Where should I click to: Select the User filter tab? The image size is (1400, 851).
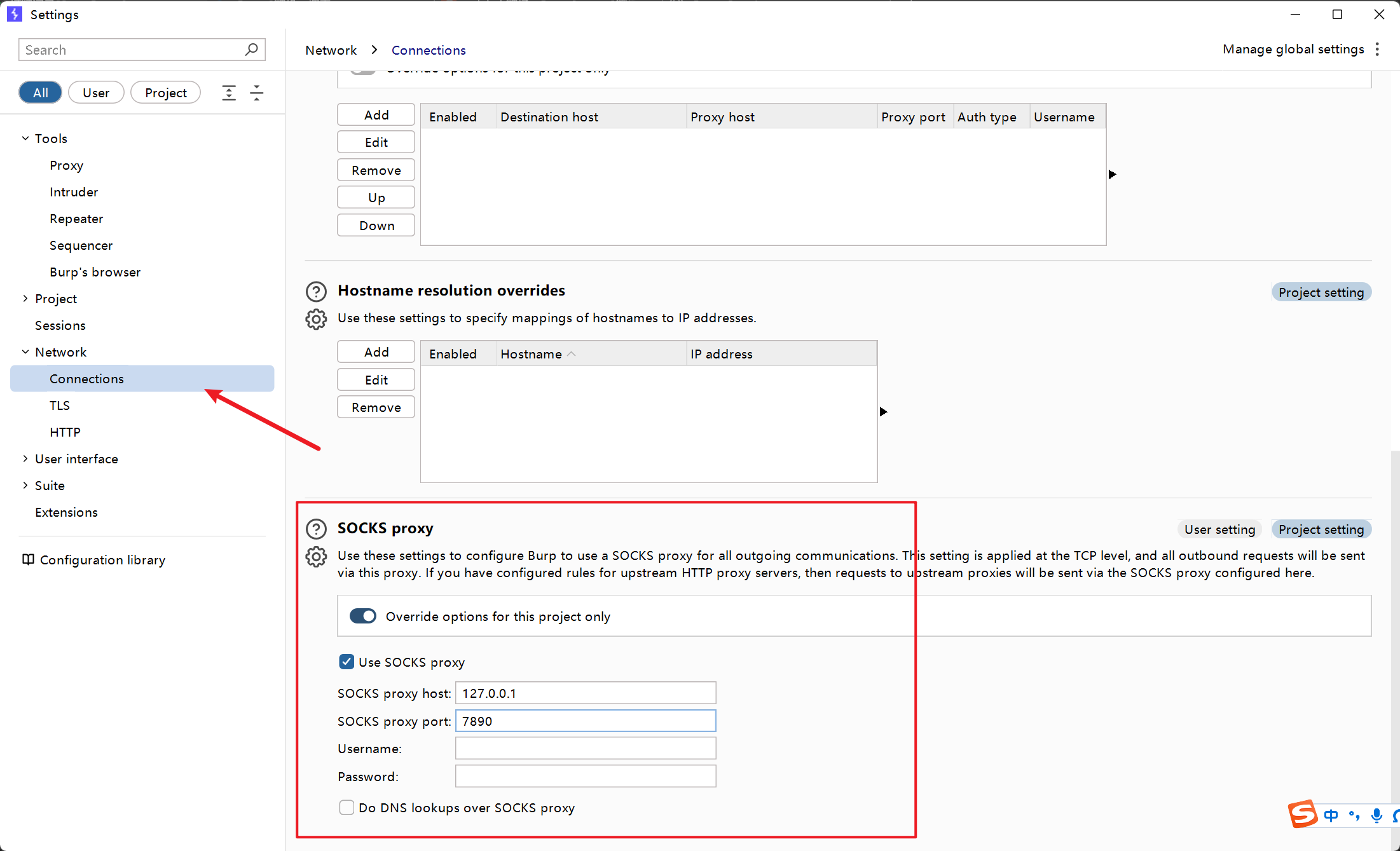95,93
